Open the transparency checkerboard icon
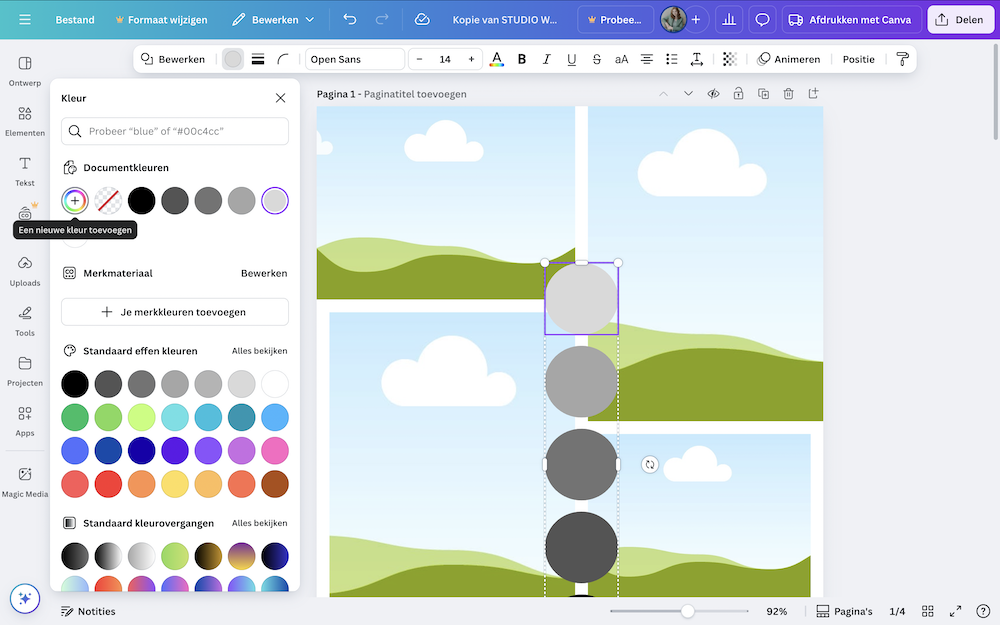 coord(730,59)
